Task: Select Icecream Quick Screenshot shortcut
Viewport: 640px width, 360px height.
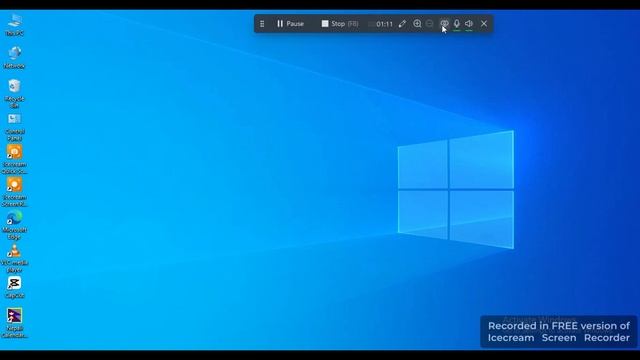Action: [15, 159]
